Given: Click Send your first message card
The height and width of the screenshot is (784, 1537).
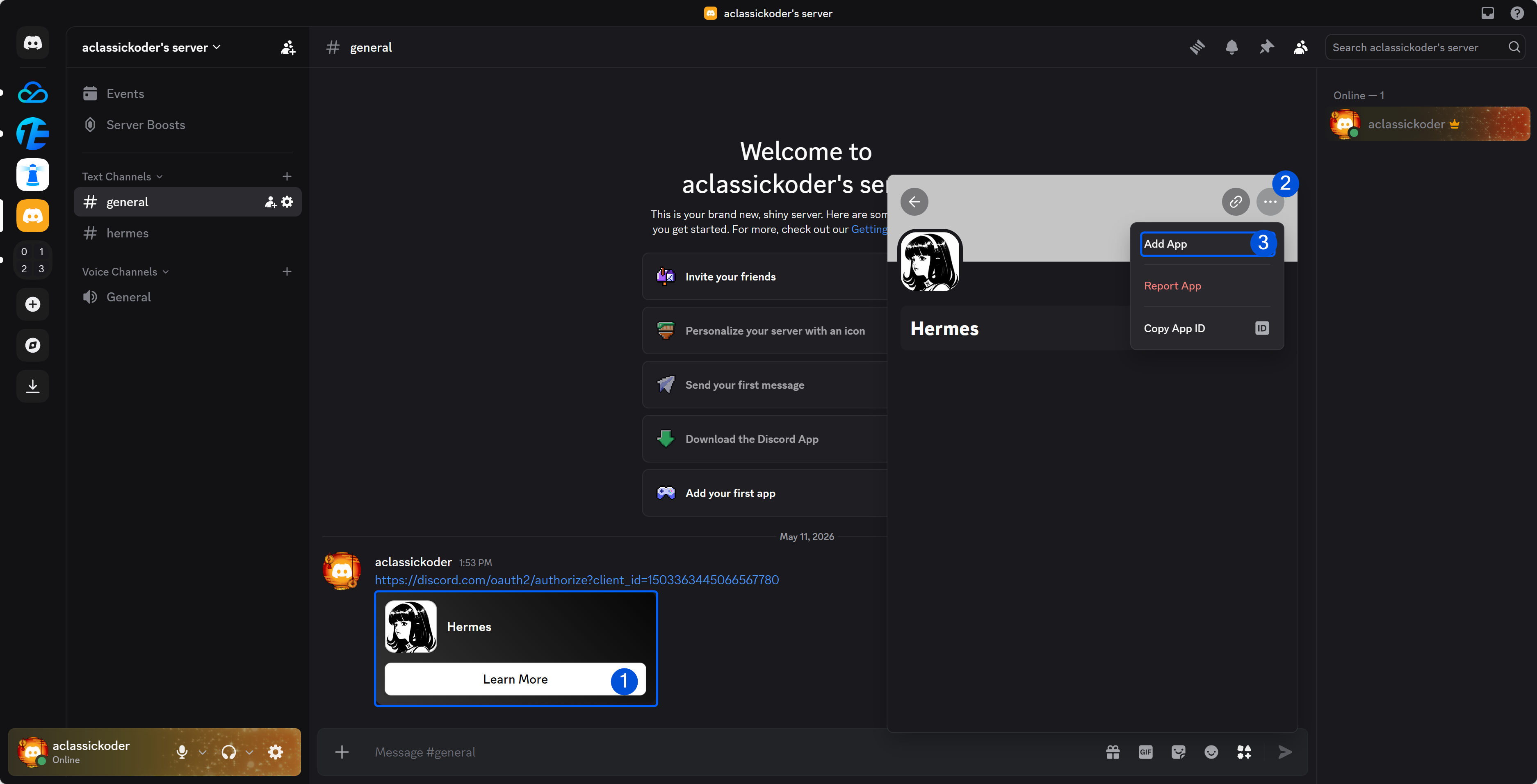Looking at the screenshot, I should [765, 385].
